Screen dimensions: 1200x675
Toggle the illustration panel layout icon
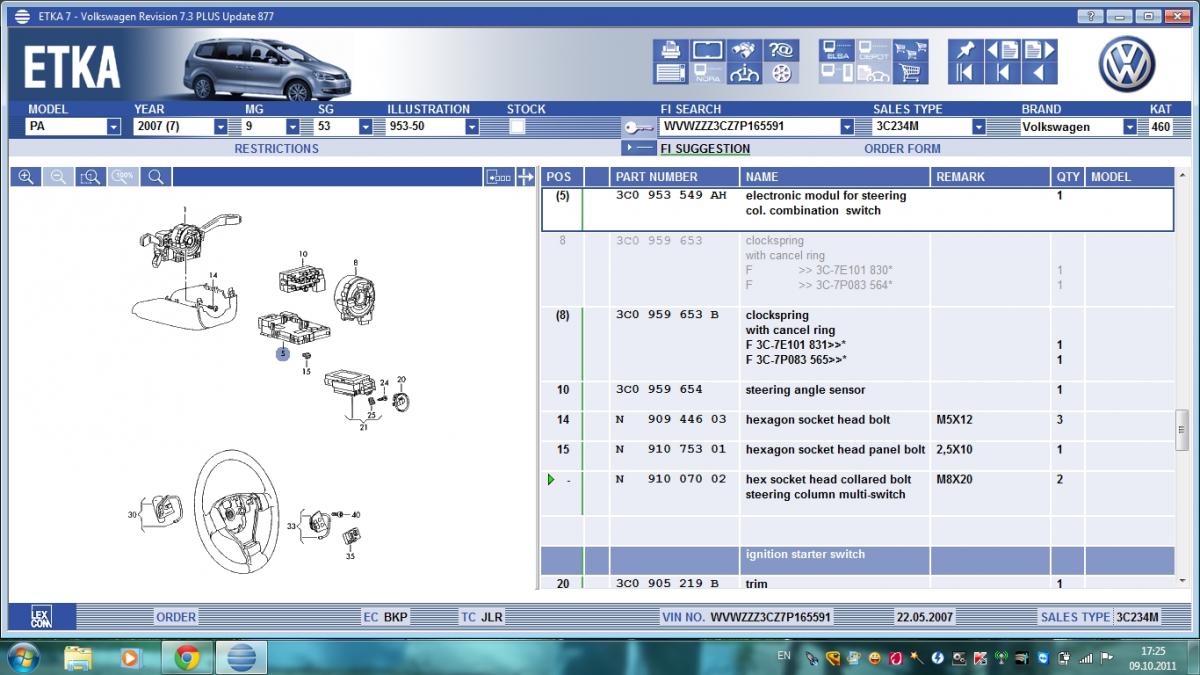pyautogui.click(x=498, y=177)
